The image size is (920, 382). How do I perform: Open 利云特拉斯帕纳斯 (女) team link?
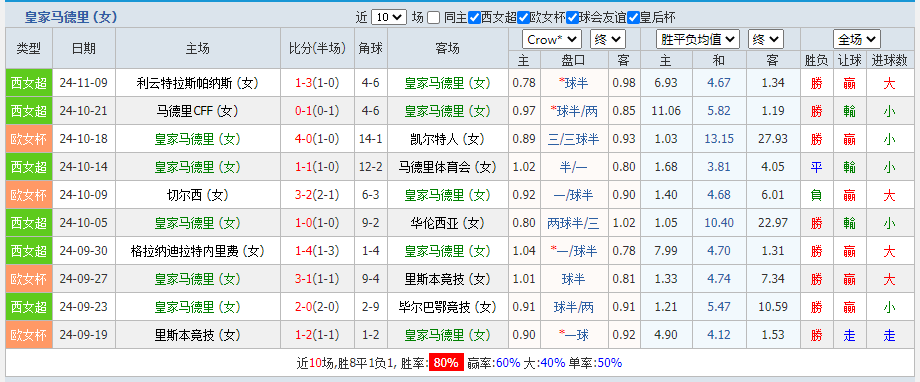(197, 83)
